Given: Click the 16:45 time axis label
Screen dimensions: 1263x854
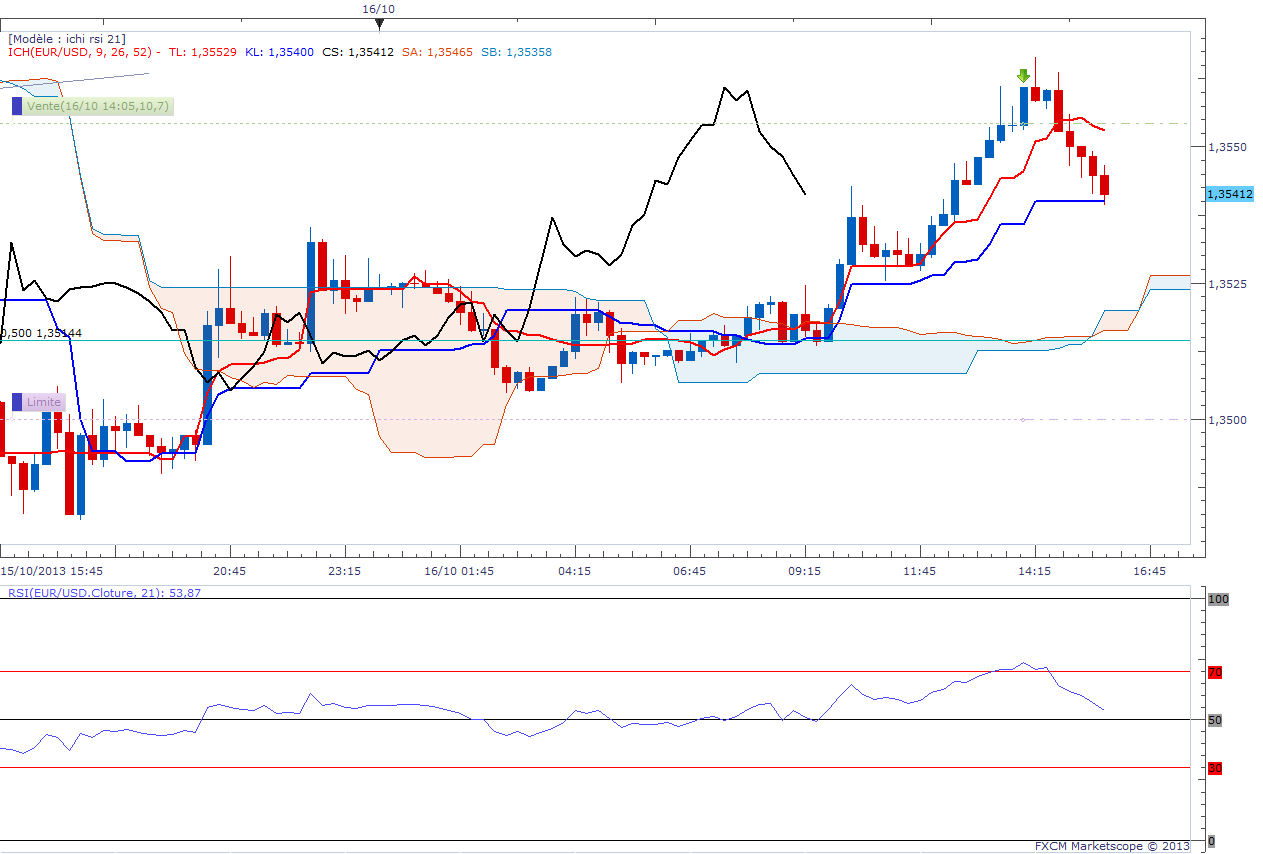Looking at the screenshot, I should tap(1150, 571).
